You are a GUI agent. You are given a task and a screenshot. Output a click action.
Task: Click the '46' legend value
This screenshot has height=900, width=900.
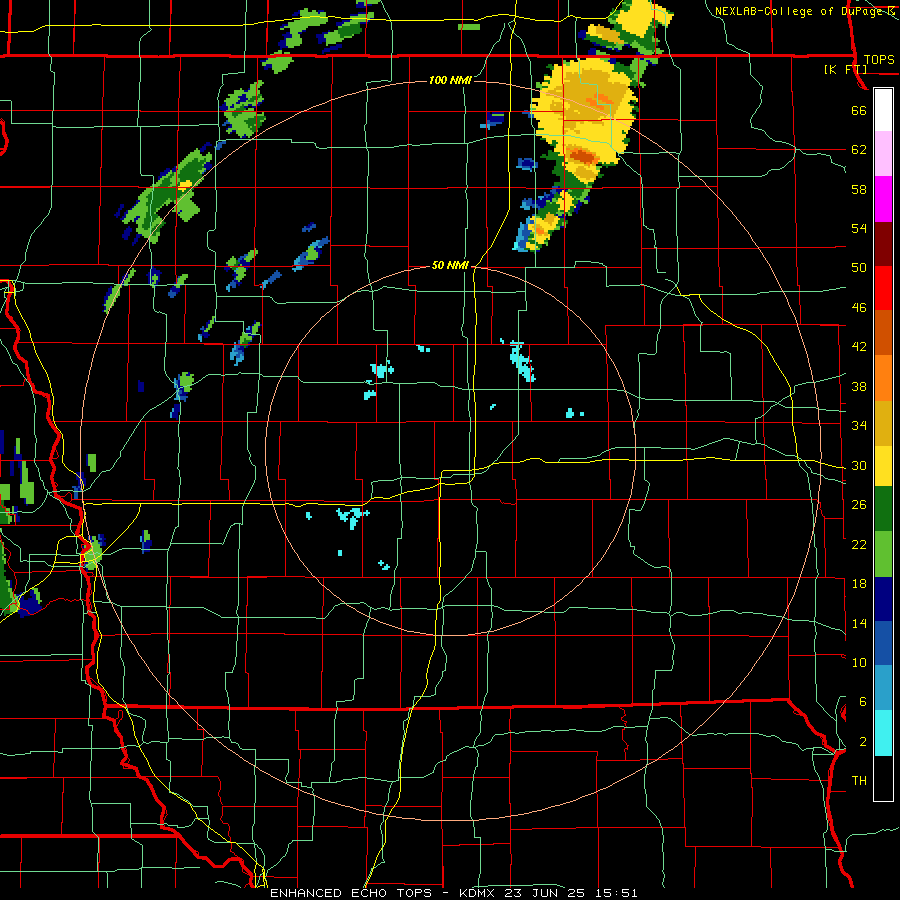(859, 307)
